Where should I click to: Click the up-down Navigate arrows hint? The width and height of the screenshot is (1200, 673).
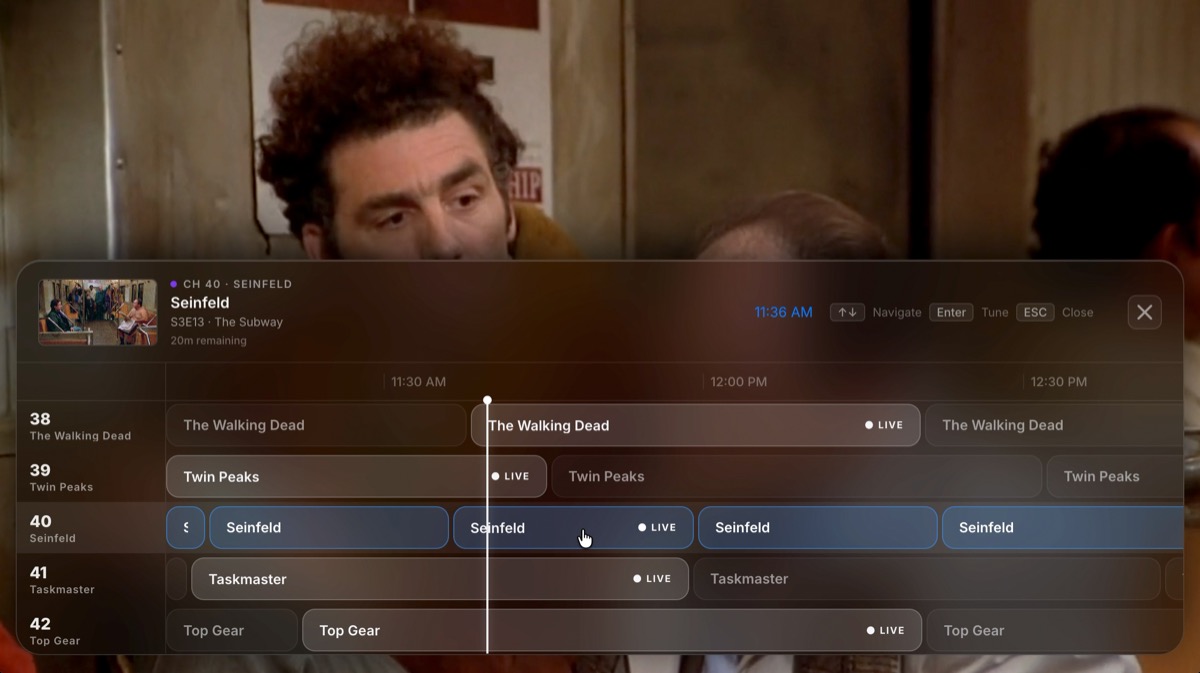[x=846, y=312]
